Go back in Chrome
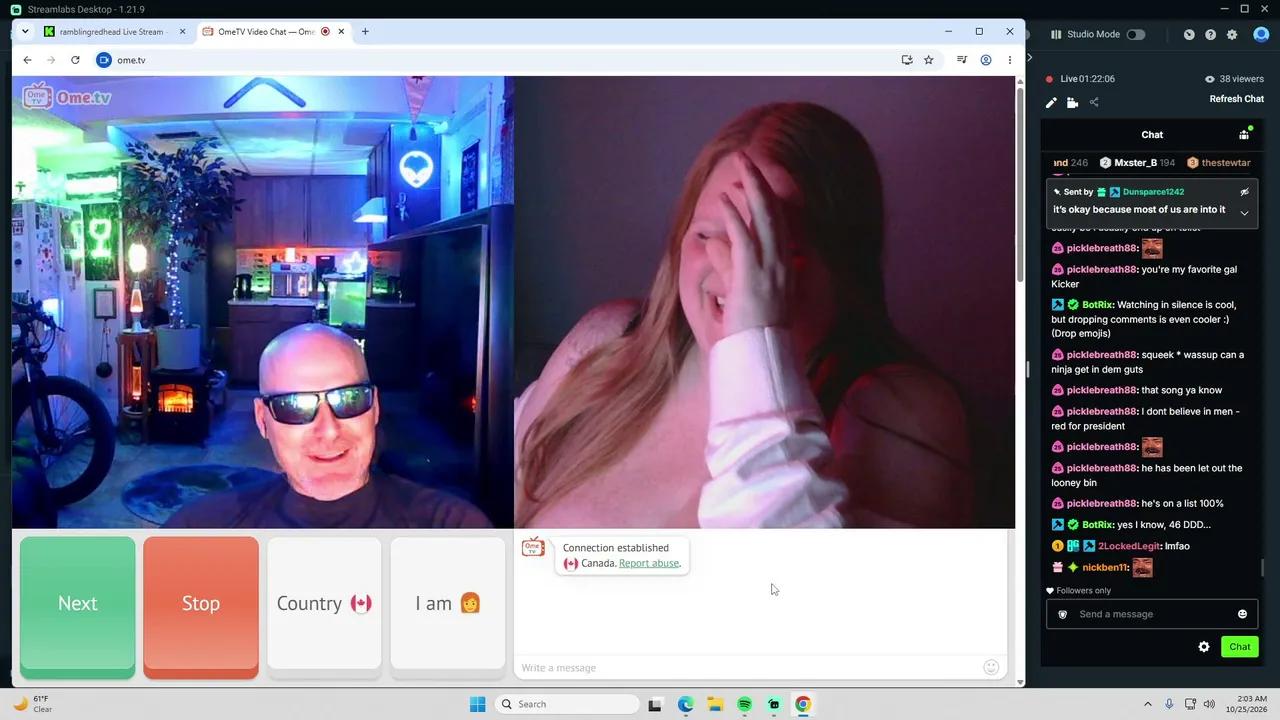 point(27,60)
